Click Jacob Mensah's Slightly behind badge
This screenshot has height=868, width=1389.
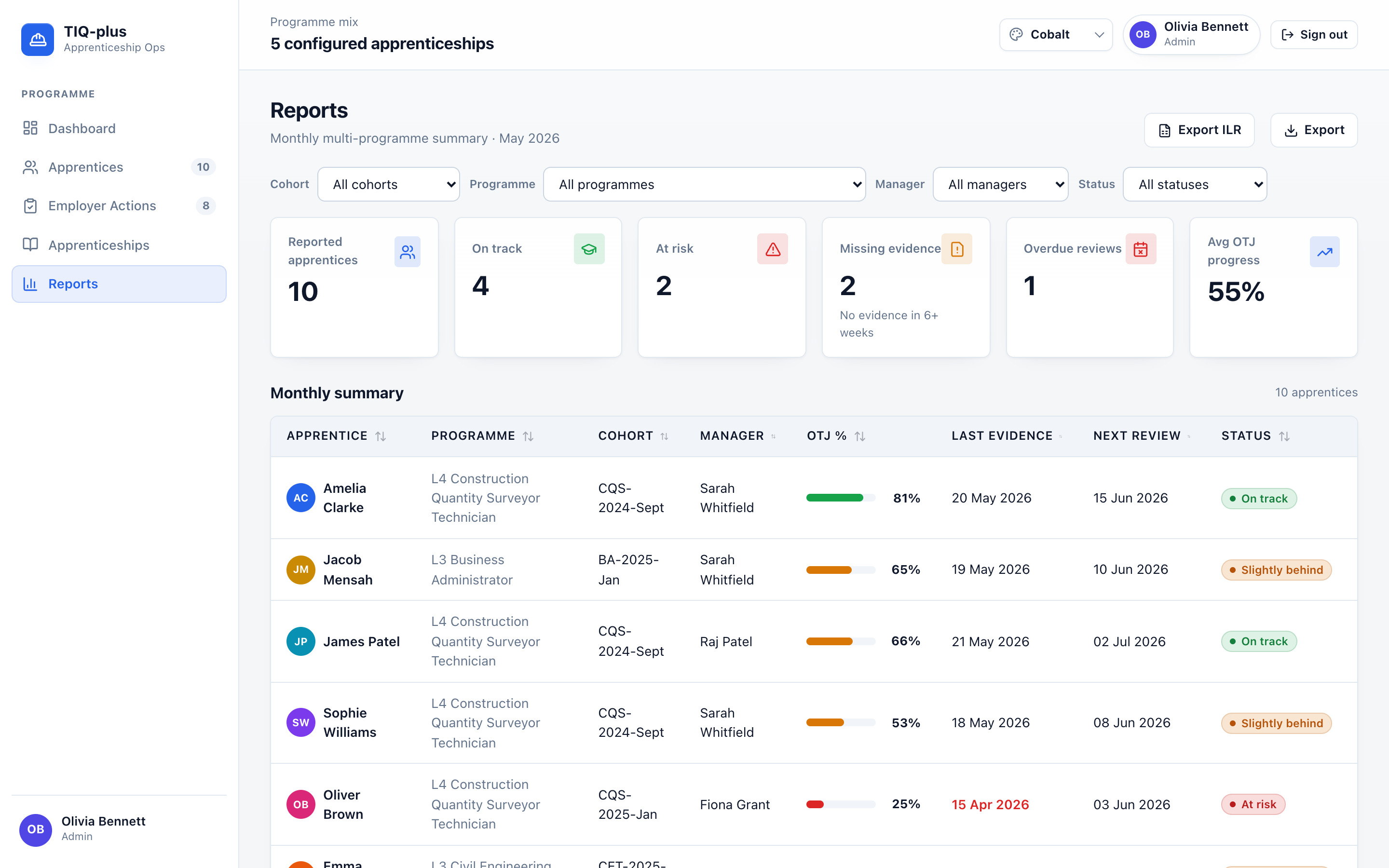[x=1276, y=570]
